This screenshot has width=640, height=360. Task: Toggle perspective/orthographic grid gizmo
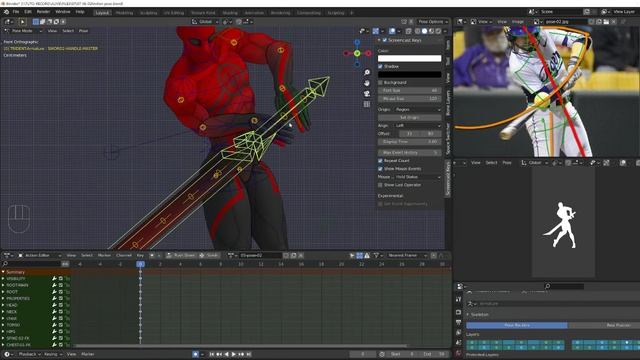[367, 104]
